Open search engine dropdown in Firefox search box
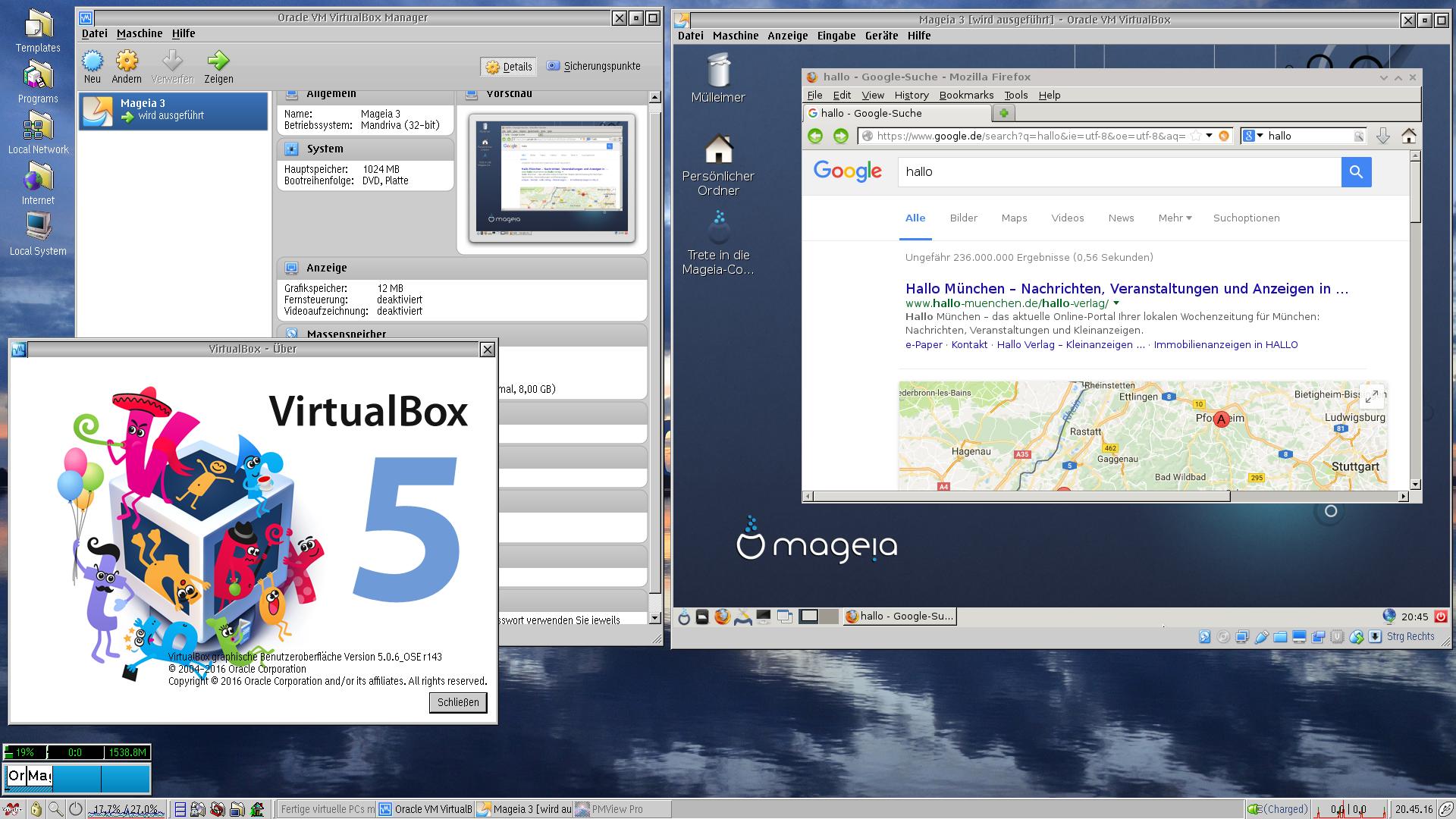 (1260, 136)
